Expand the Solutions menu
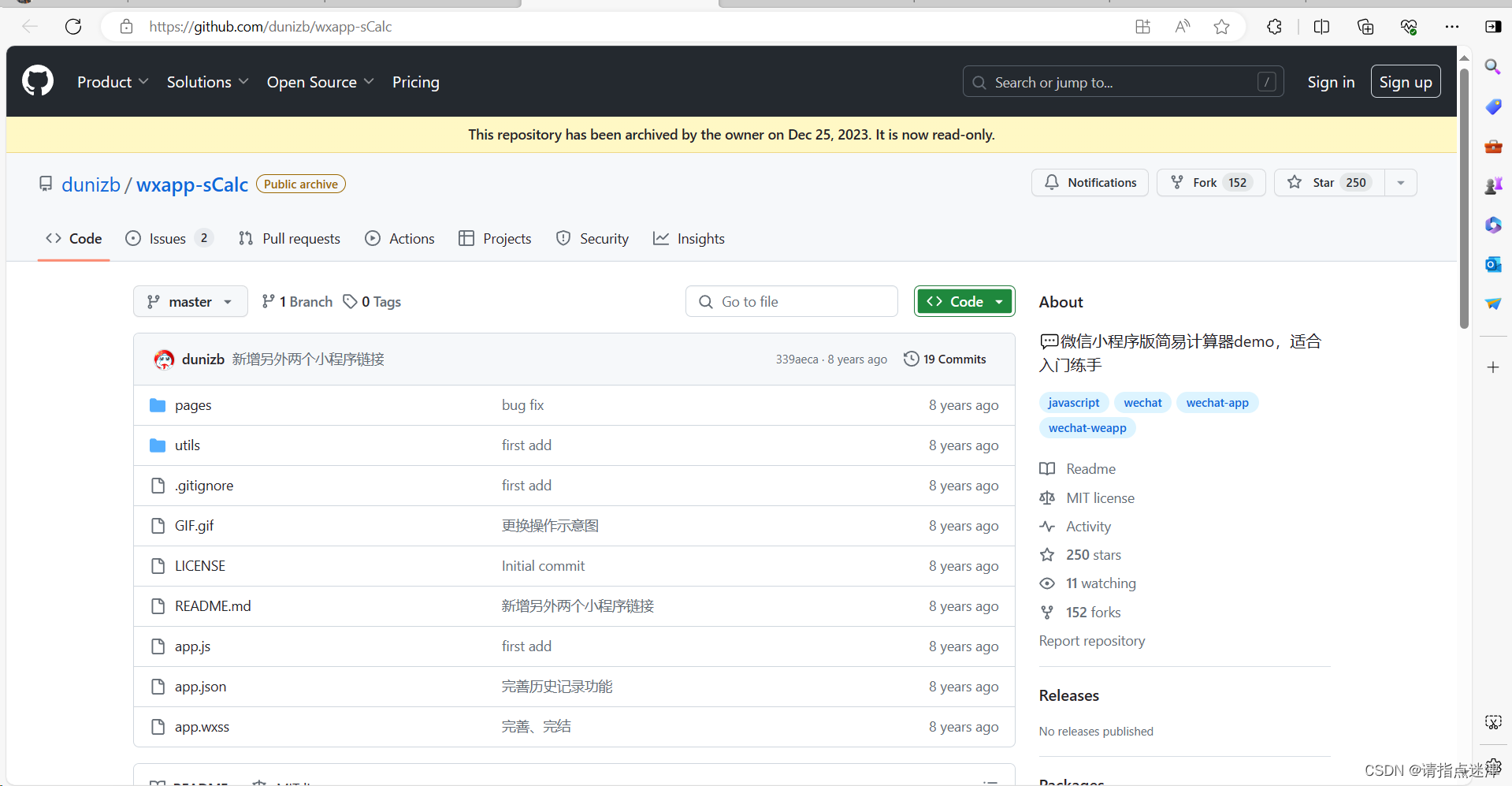 tap(207, 82)
